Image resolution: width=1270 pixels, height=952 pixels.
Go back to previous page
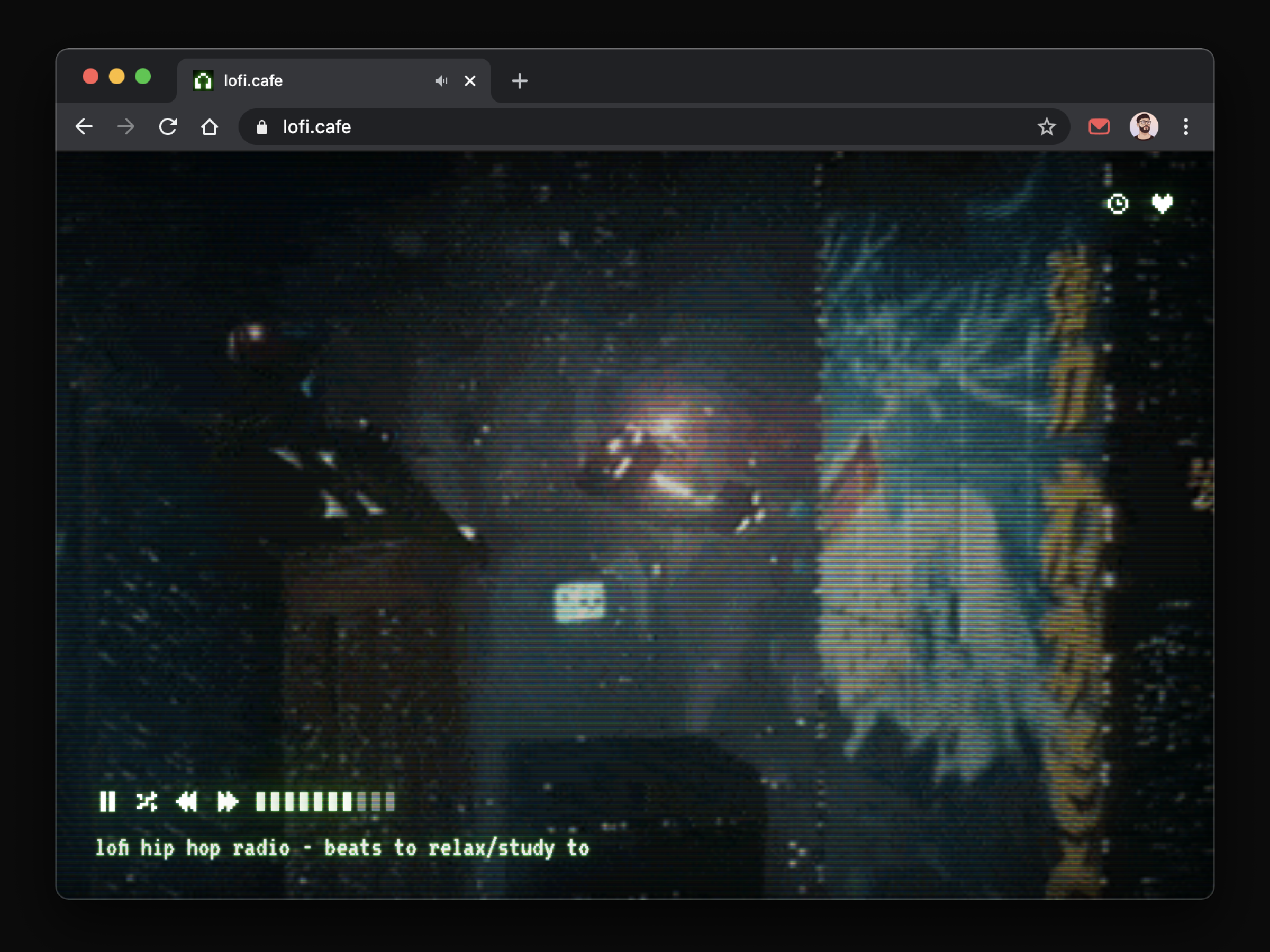[x=84, y=127]
